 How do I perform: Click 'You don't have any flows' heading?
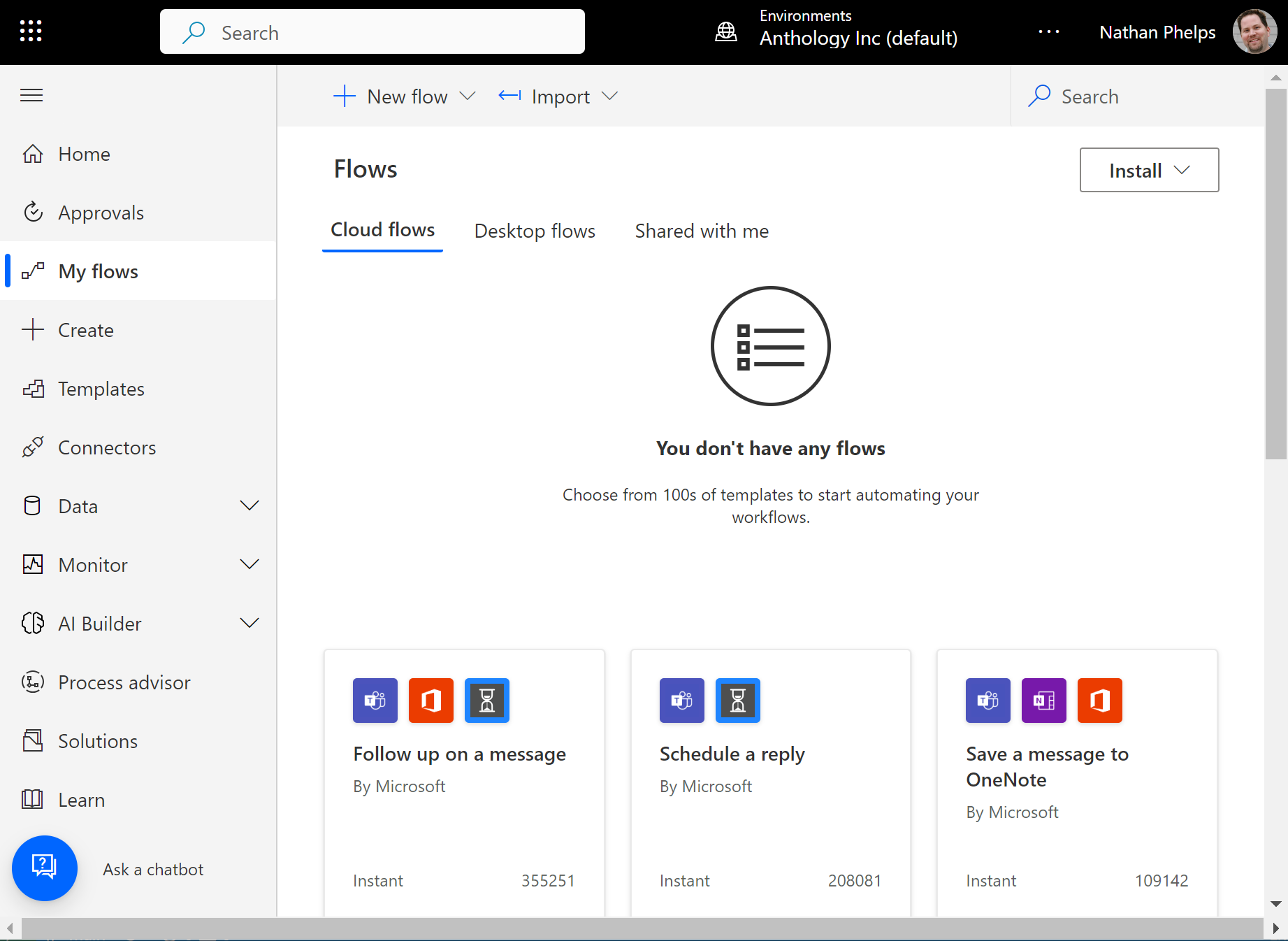pos(771,448)
